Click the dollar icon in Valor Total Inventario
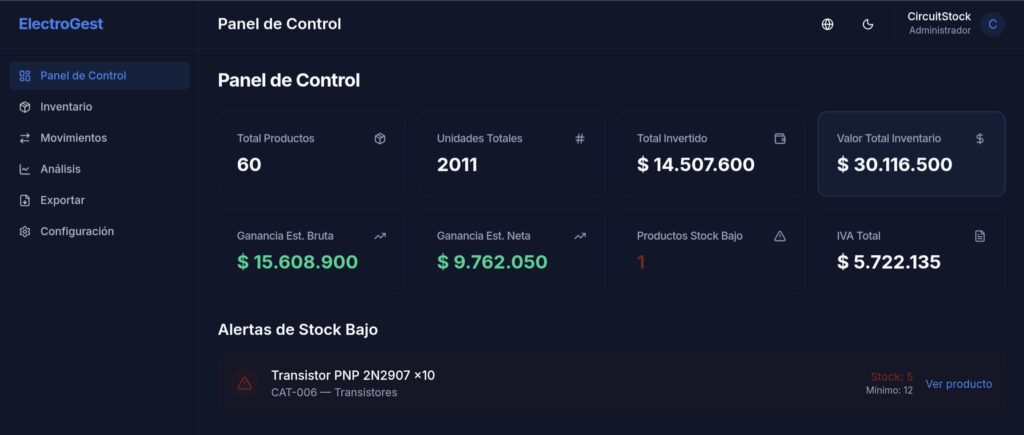 tap(980, 139)
